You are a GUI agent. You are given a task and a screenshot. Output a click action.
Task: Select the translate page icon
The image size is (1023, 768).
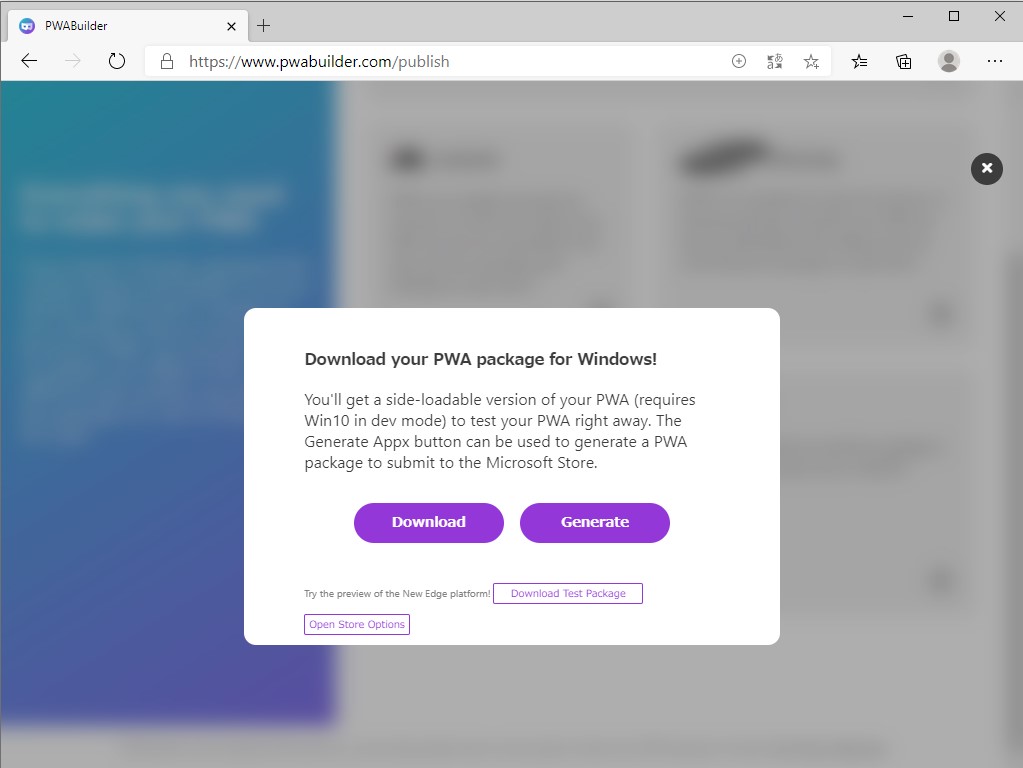(774, 61)
